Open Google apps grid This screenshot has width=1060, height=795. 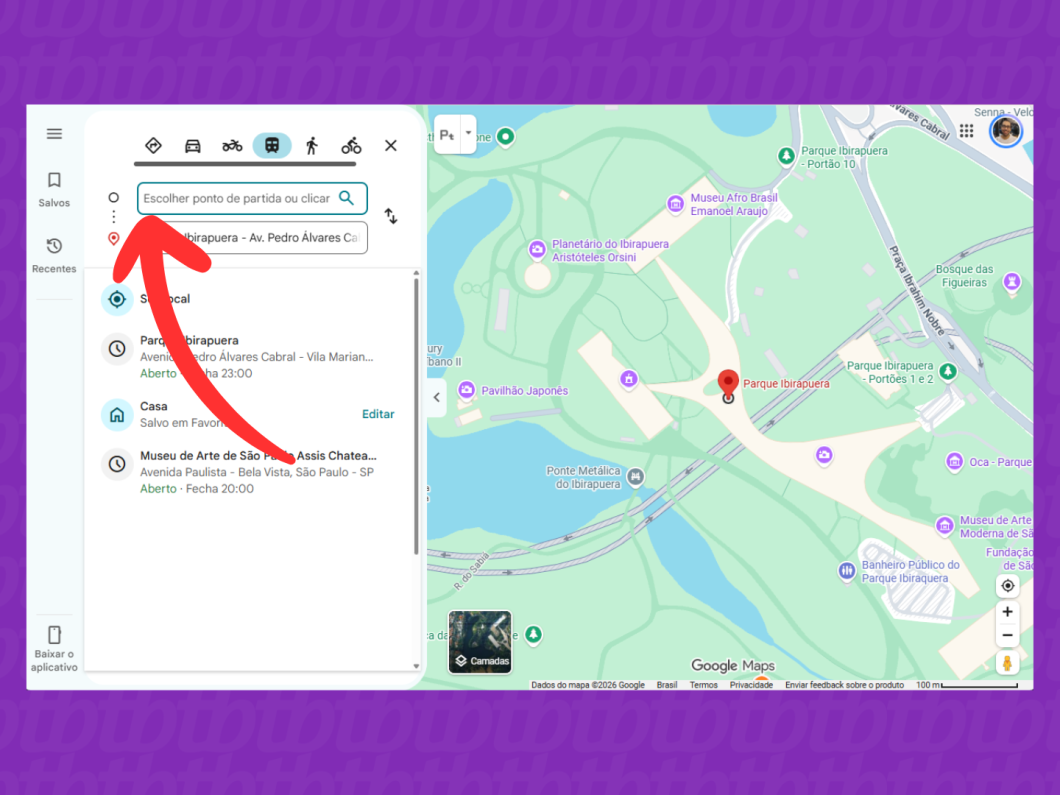point(967,131)
